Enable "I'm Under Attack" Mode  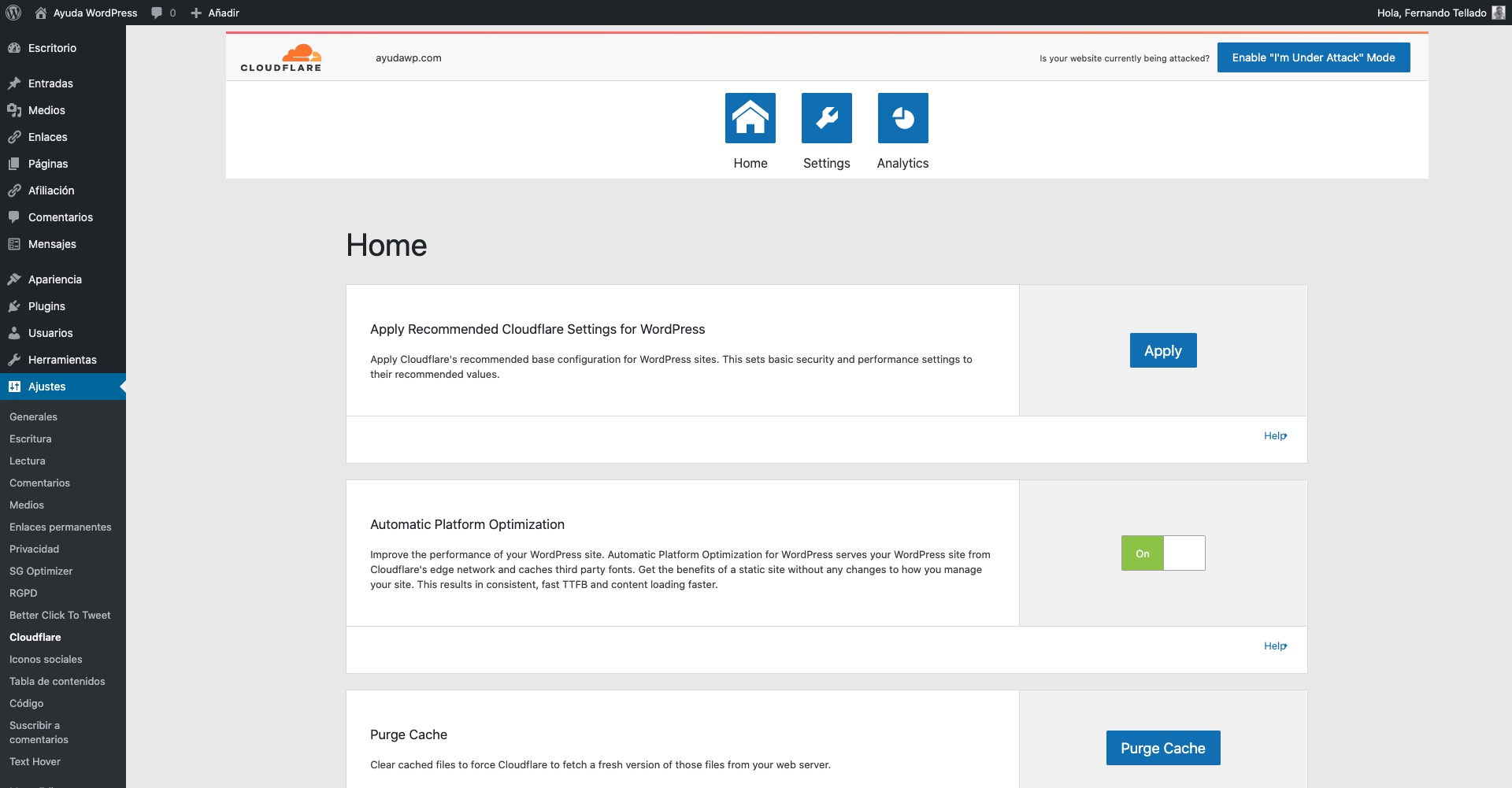tap(1313, 57)
